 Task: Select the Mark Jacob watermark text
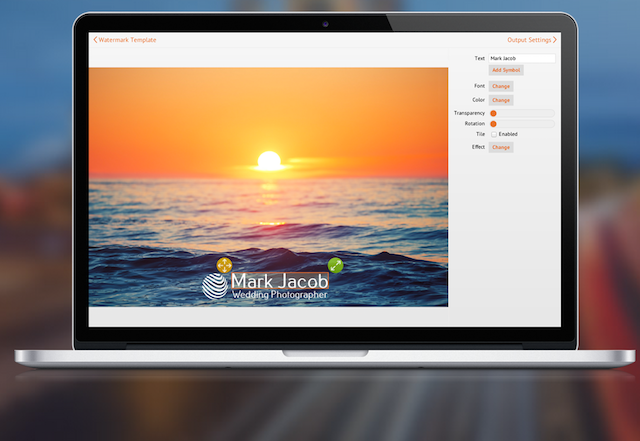pos(280,281)
